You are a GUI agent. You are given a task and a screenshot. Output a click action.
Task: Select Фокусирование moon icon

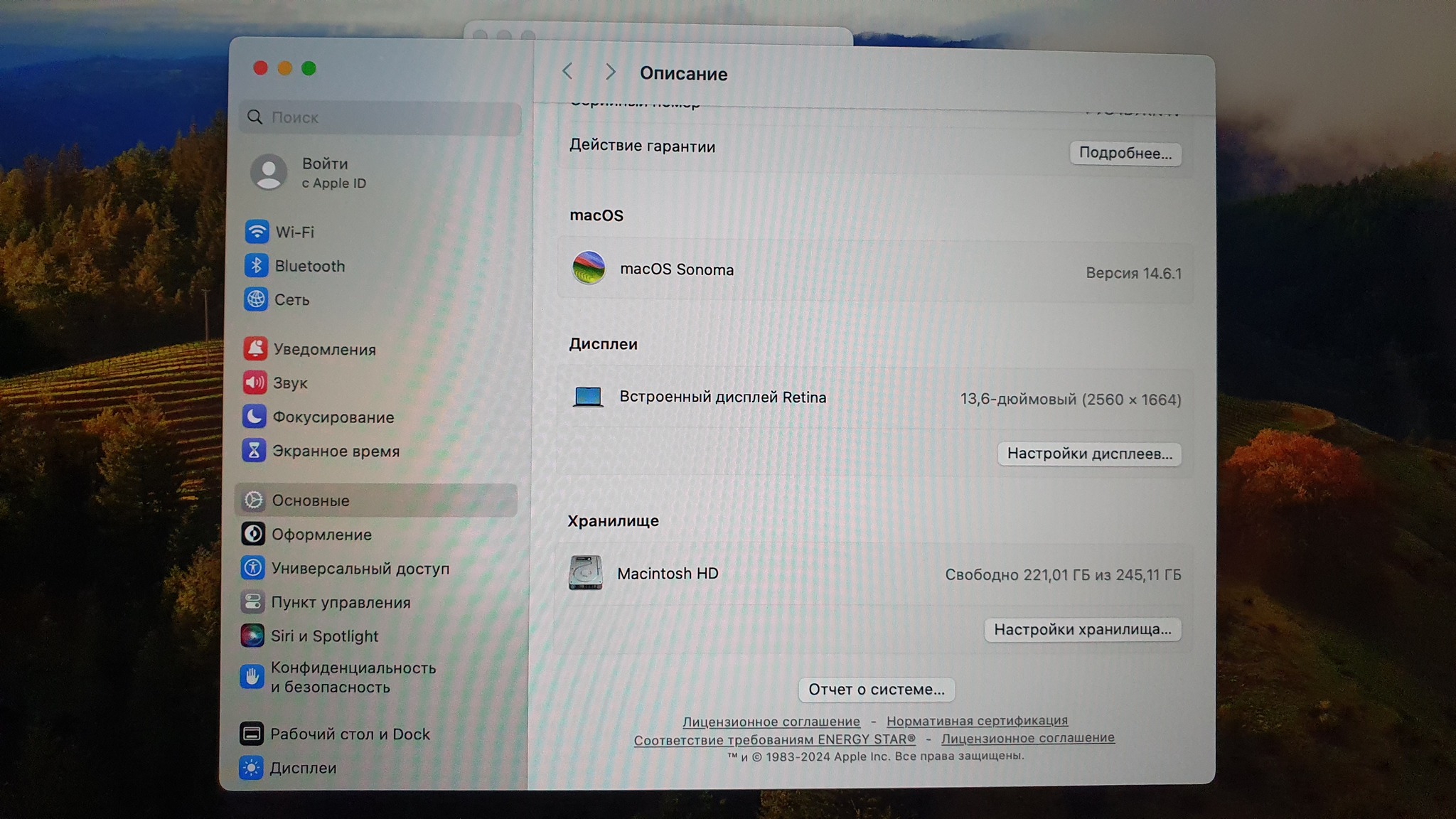[x=254, y=417]
